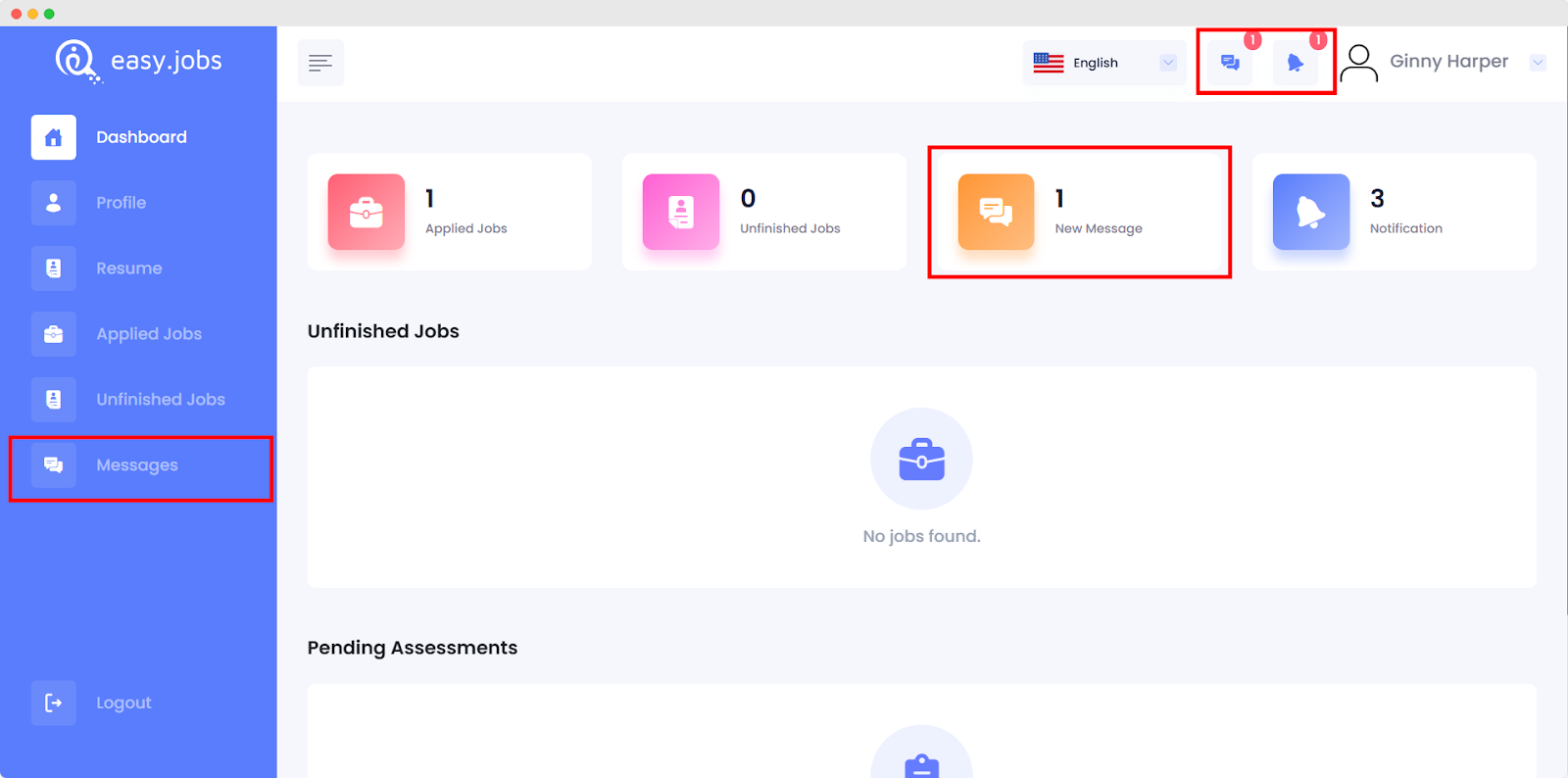
Task: Open the Profile person icon in sidebar
Action: pos(54,203)
